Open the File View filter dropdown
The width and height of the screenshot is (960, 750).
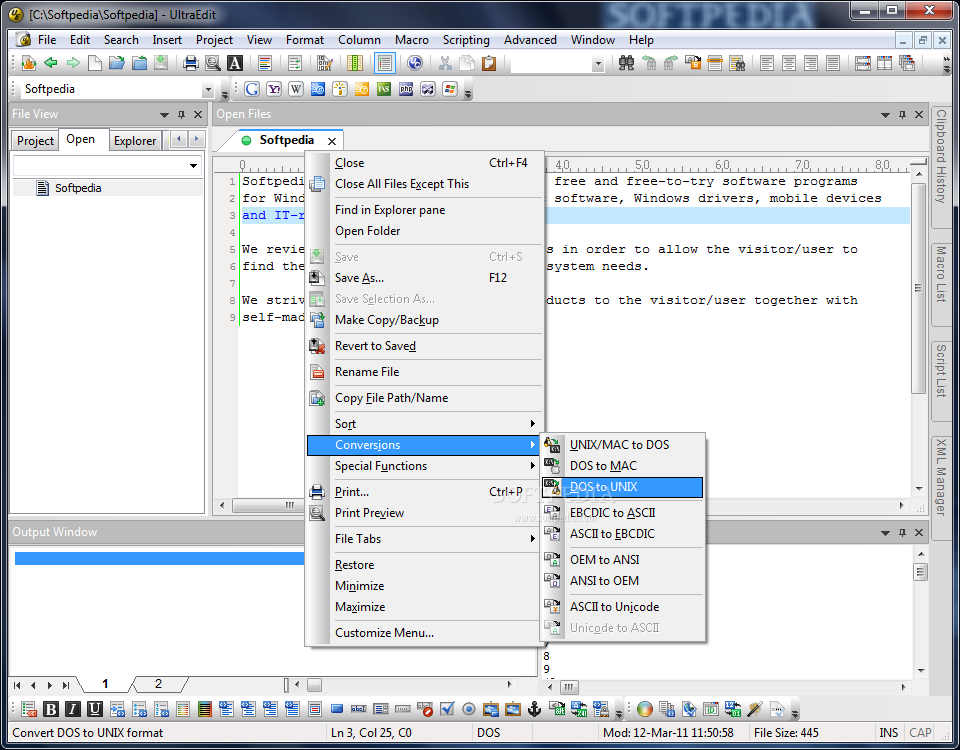coord(193,165)
